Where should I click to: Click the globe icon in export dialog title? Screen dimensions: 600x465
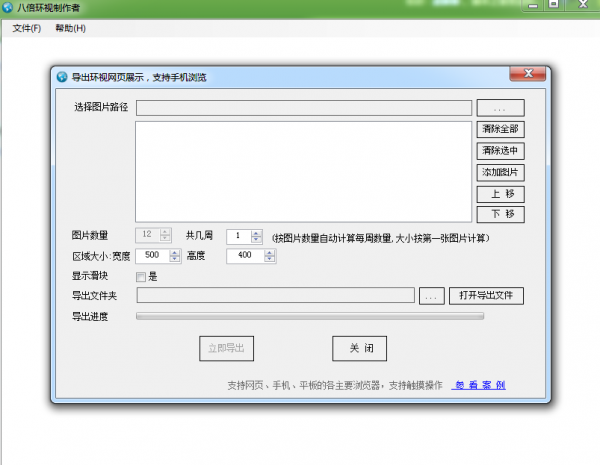[x=62, y=77]
